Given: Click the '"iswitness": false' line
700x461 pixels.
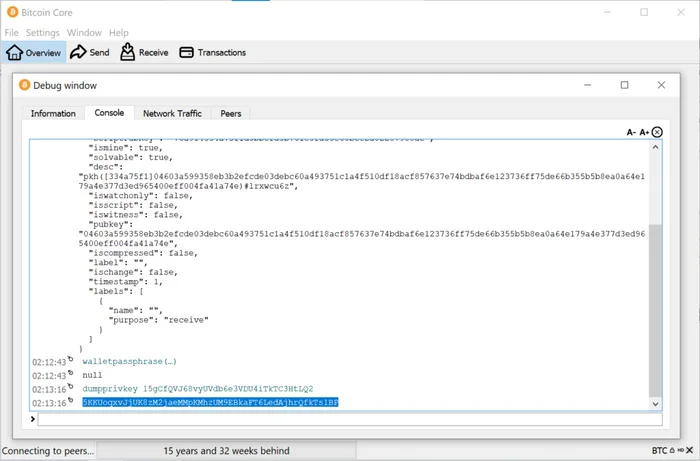Looking at the screenshot, I should tap(136, 215).
